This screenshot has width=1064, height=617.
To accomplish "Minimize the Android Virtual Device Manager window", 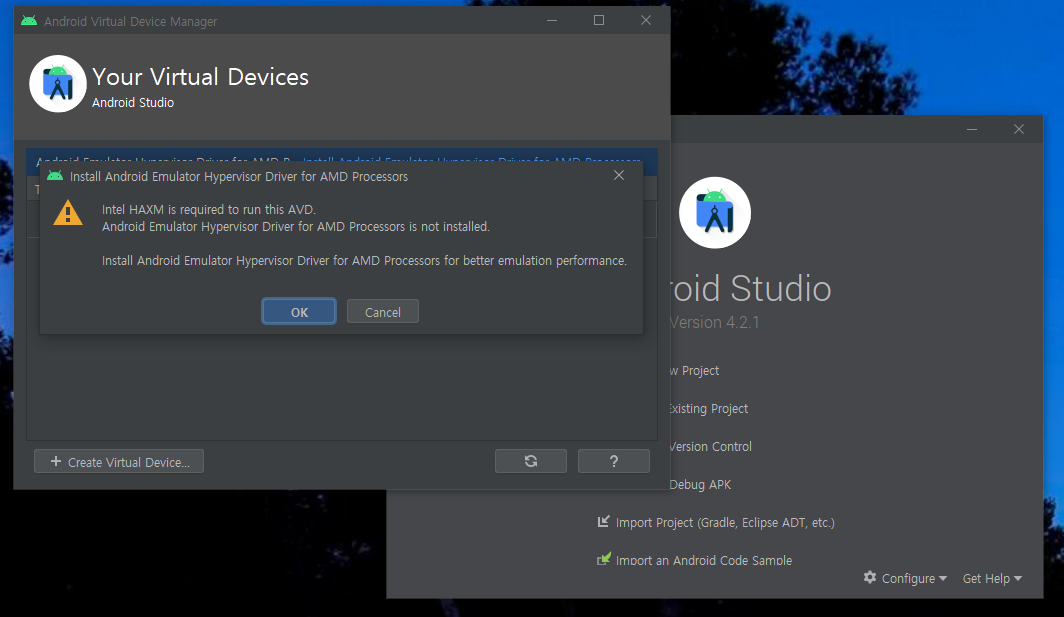I will tap(552, 20).
